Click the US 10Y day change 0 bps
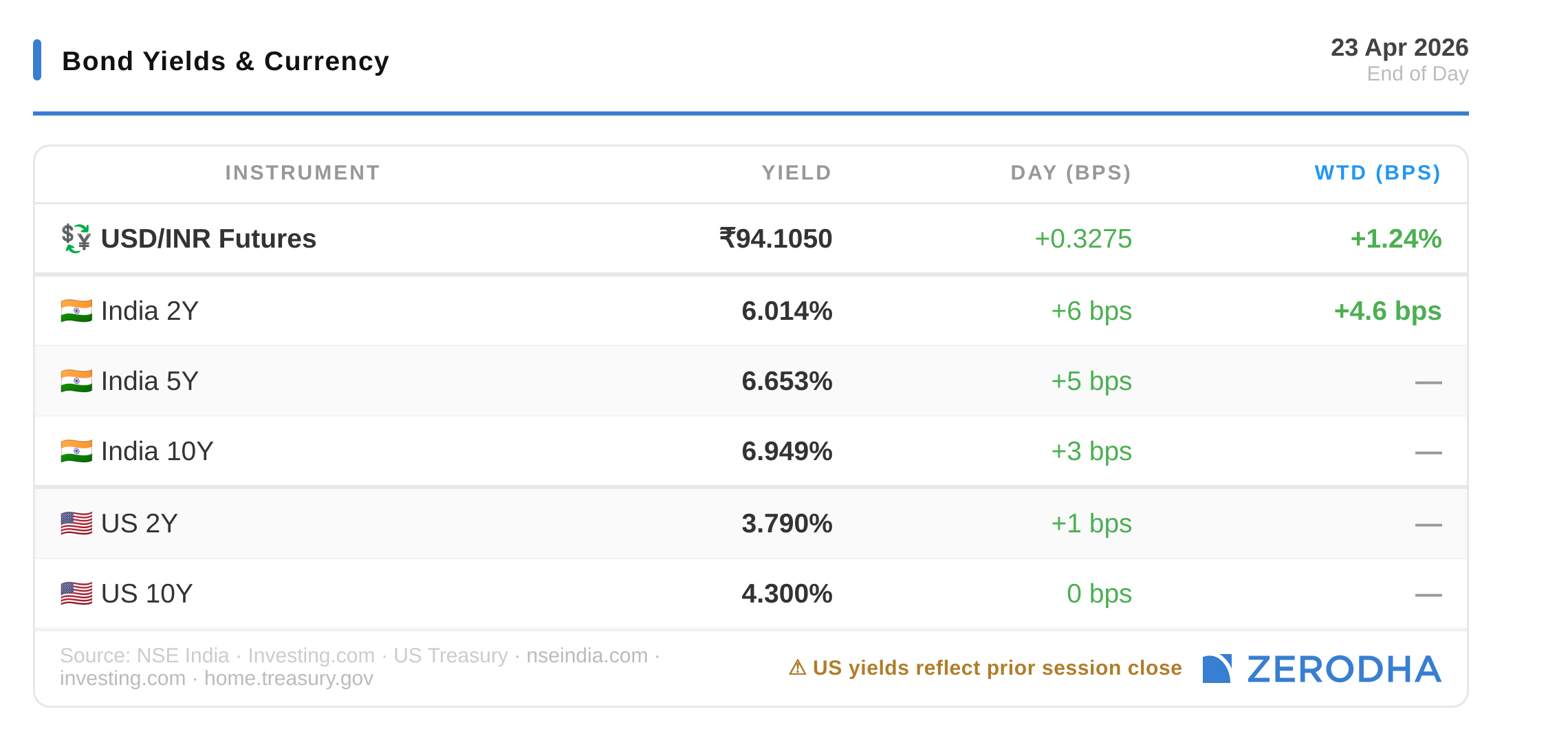 1098,594
